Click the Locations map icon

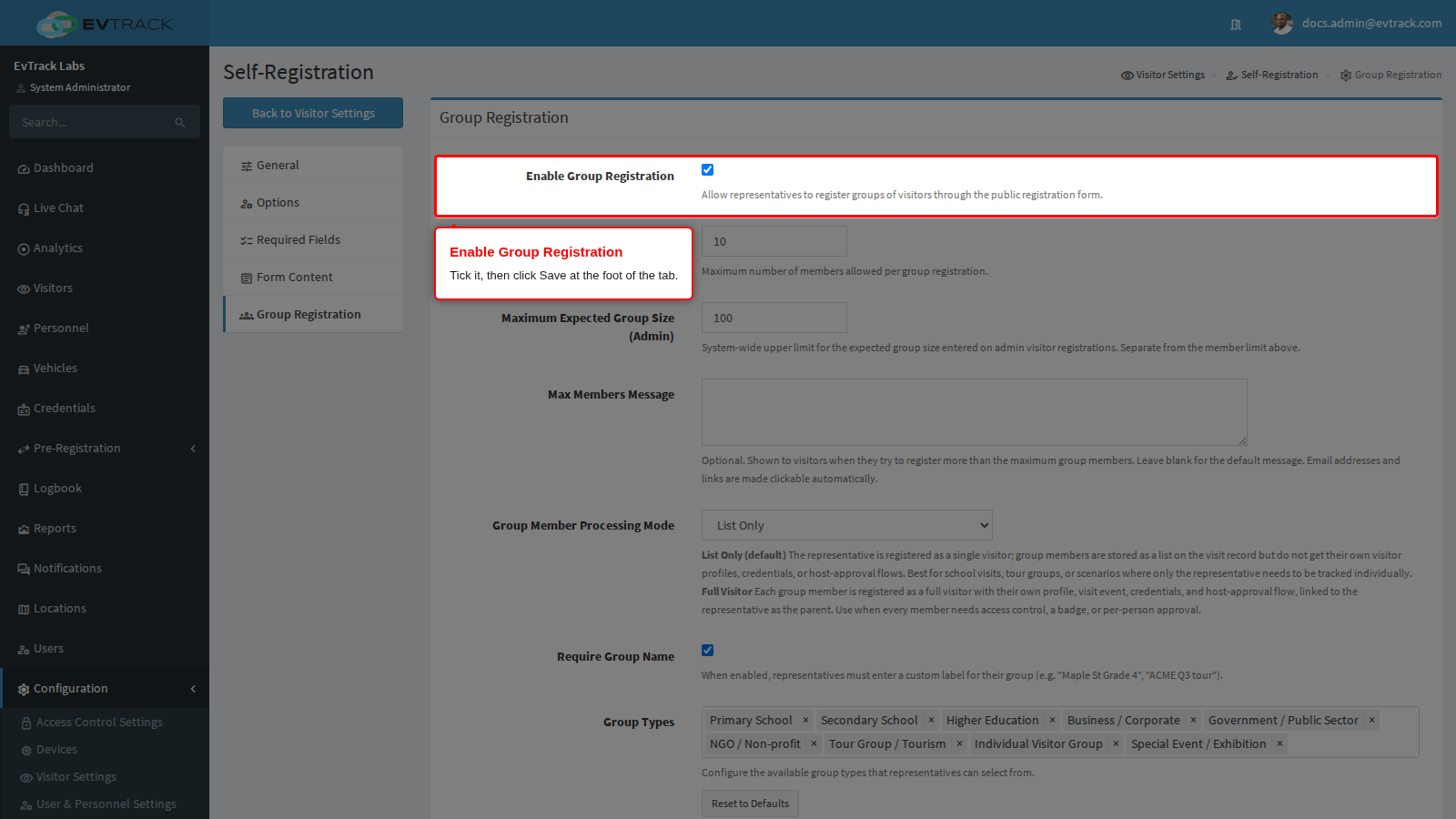pos(24,609)
